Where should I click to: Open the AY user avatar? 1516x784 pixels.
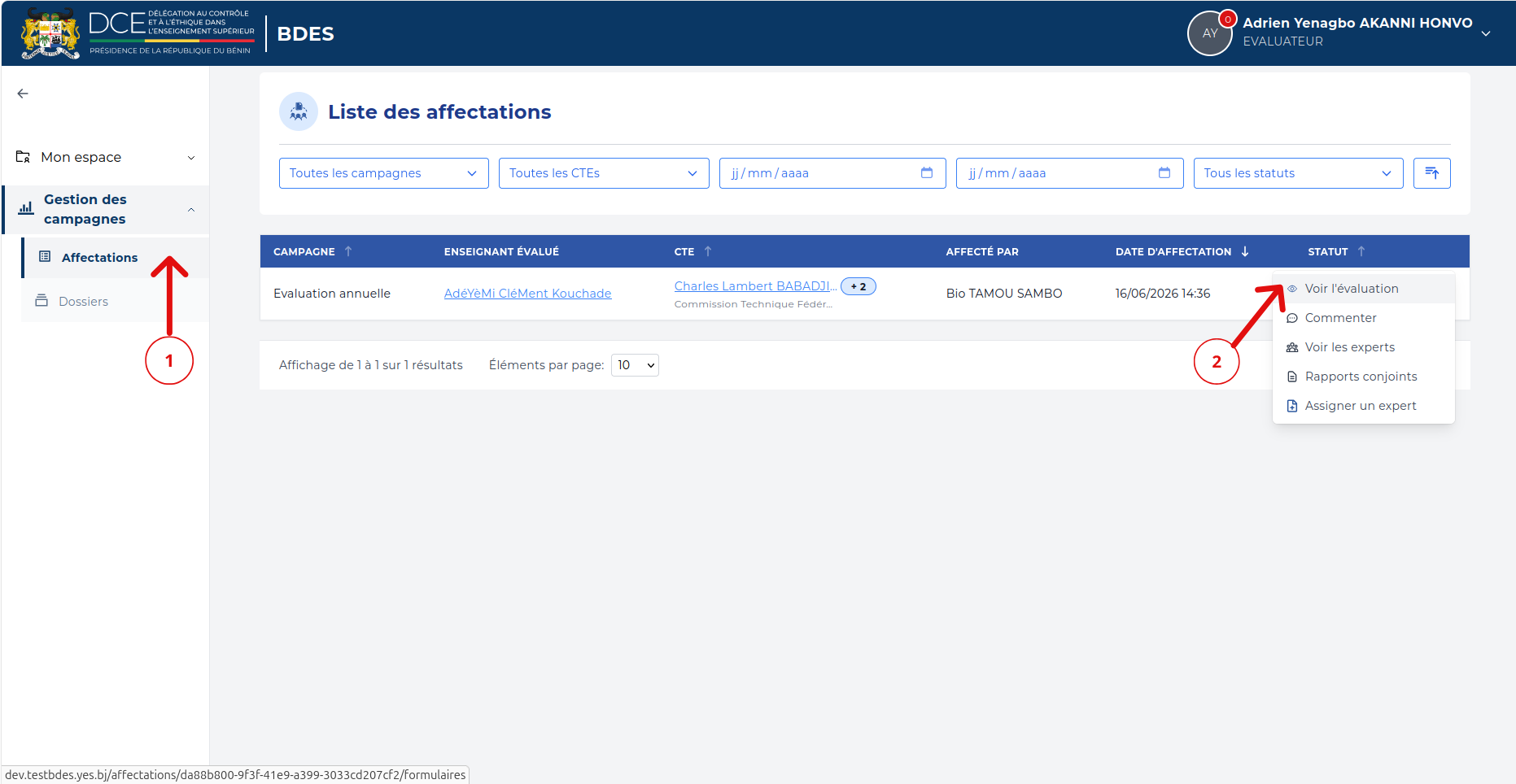[1210, 33]
